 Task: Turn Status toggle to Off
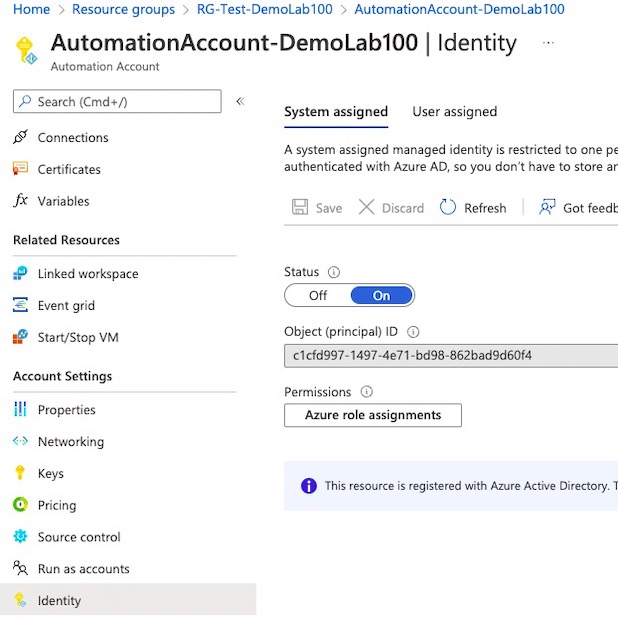[318, 296]
